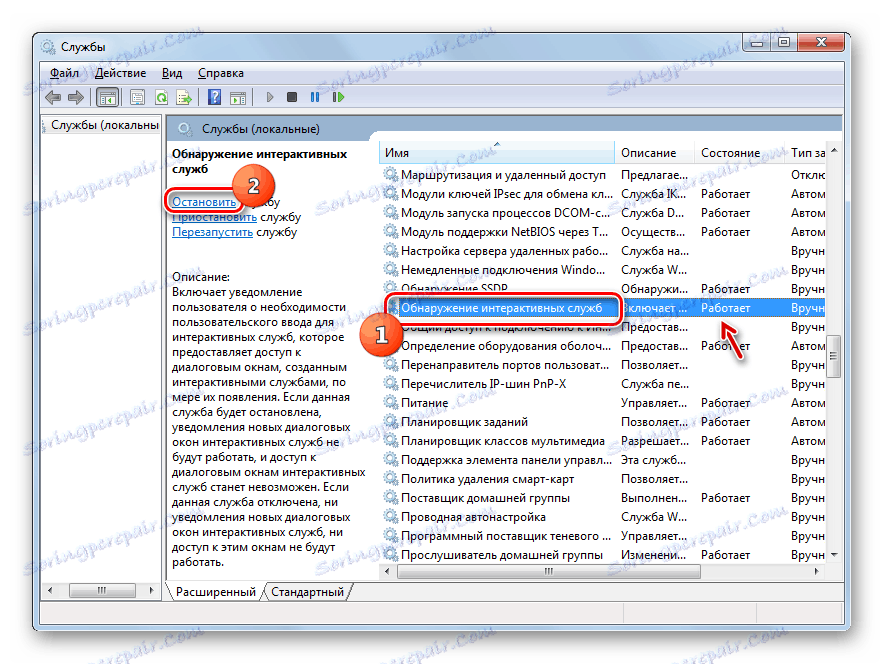Viewport: 884px width, 664px height.
Task: Click gear icon beside Политика удаления смарт-карт
Action: point(391,479)
